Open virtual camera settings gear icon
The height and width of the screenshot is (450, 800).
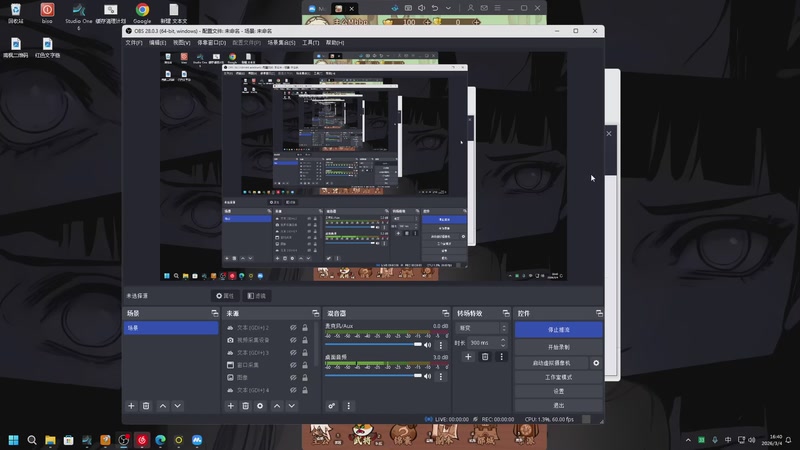pyautogui.click(x=596, y=363)
